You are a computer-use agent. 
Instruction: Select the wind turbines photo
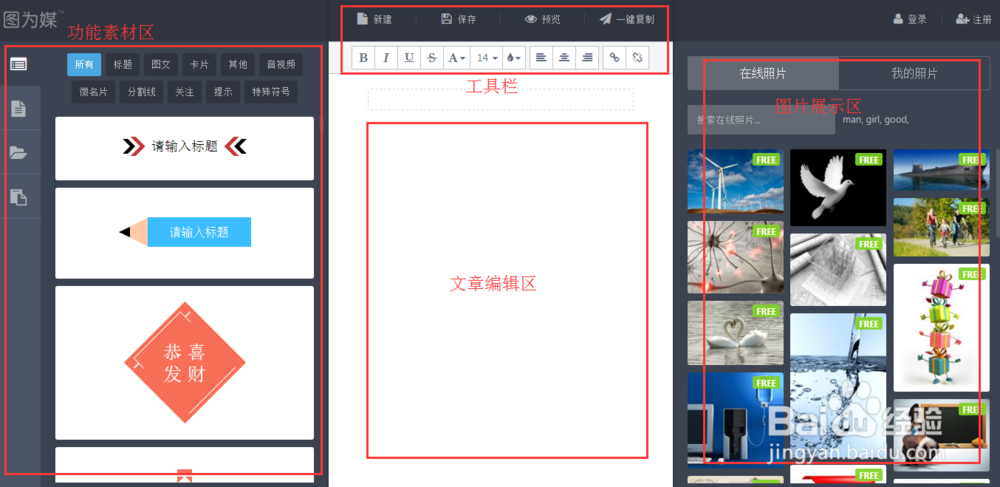735,181
